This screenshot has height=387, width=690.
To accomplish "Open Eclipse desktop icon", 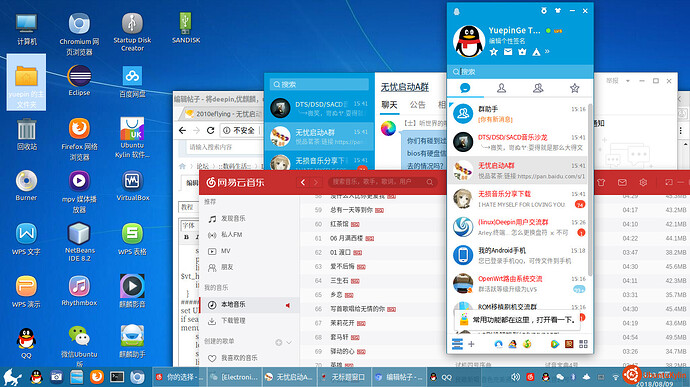I will point(79,81).
